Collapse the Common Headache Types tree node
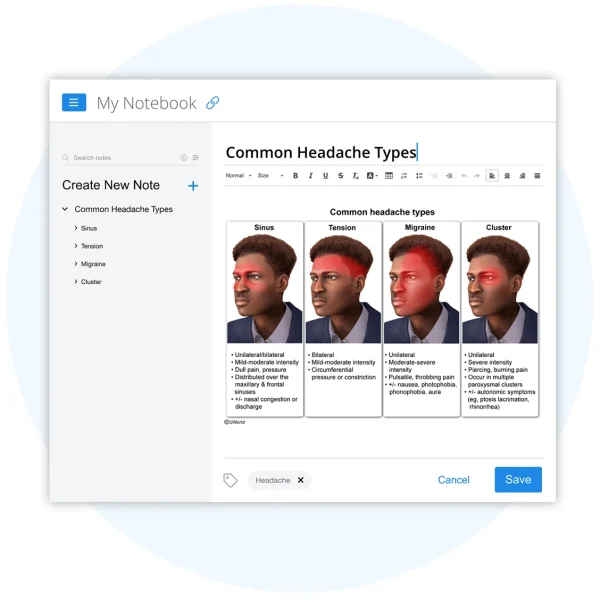Viewport: 600px width, 600px height. point(65,209)
